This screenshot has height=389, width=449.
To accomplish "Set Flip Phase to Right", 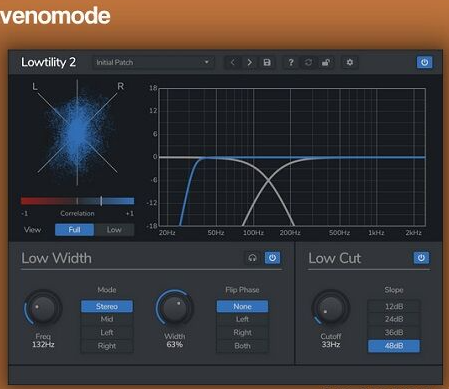I will 242,333.
